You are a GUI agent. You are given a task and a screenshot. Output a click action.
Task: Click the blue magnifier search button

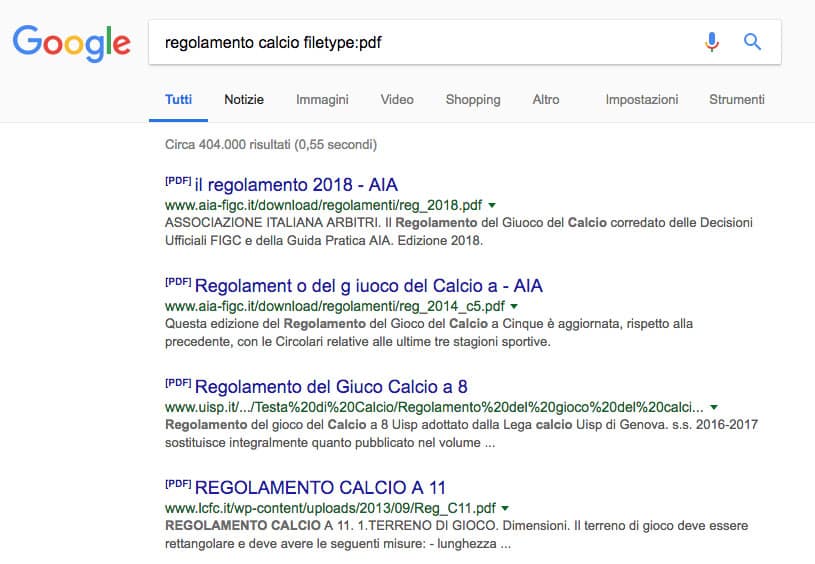point(752,42)
